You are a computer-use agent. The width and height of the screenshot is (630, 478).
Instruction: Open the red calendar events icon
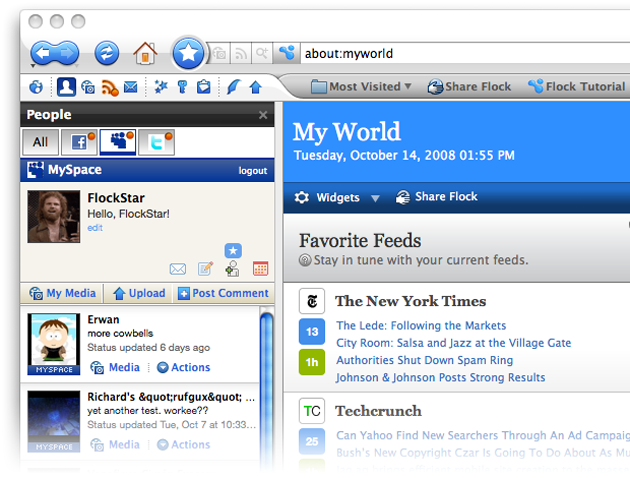pyautogui.click(x=260, y=269)
